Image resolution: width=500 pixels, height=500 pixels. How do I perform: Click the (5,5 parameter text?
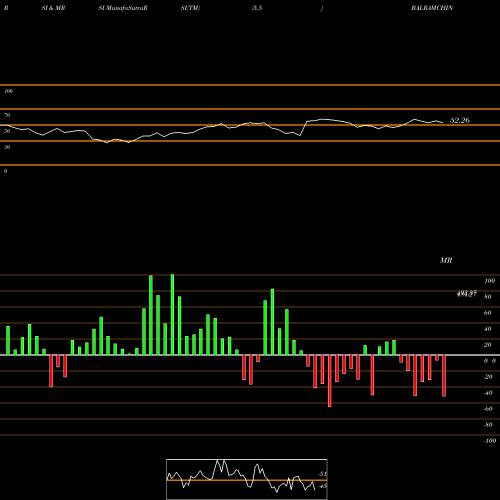(257, 8)
